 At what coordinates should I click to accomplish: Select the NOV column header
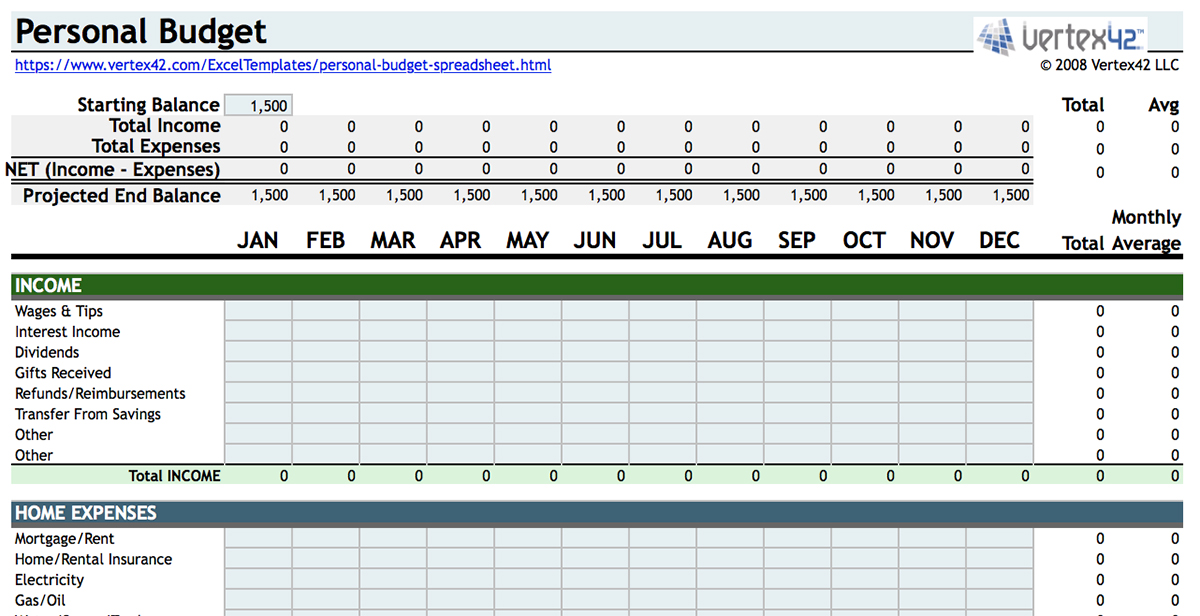932,240
